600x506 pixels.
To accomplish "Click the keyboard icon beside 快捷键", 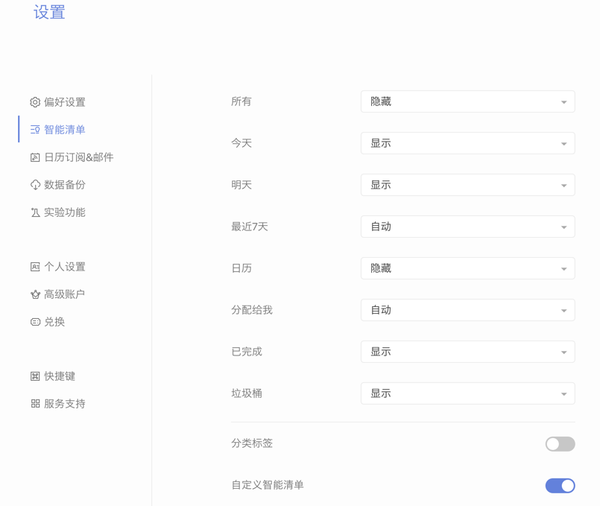I will tap(35, 376).
